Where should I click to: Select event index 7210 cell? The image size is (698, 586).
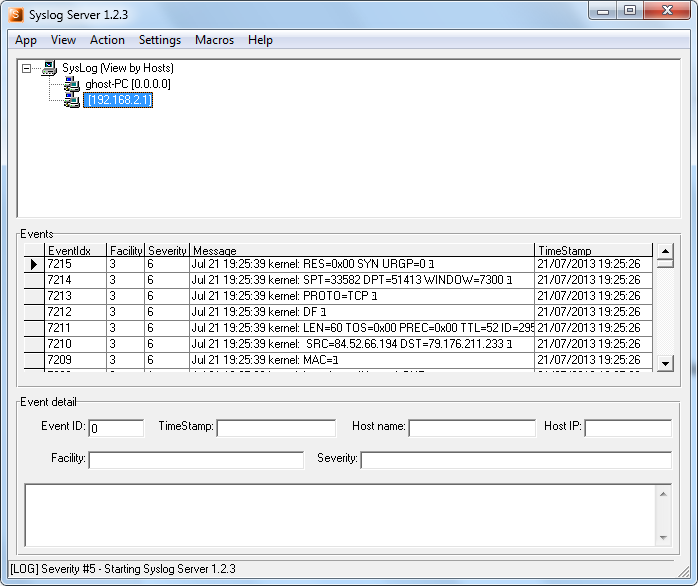tap(76, 345)
